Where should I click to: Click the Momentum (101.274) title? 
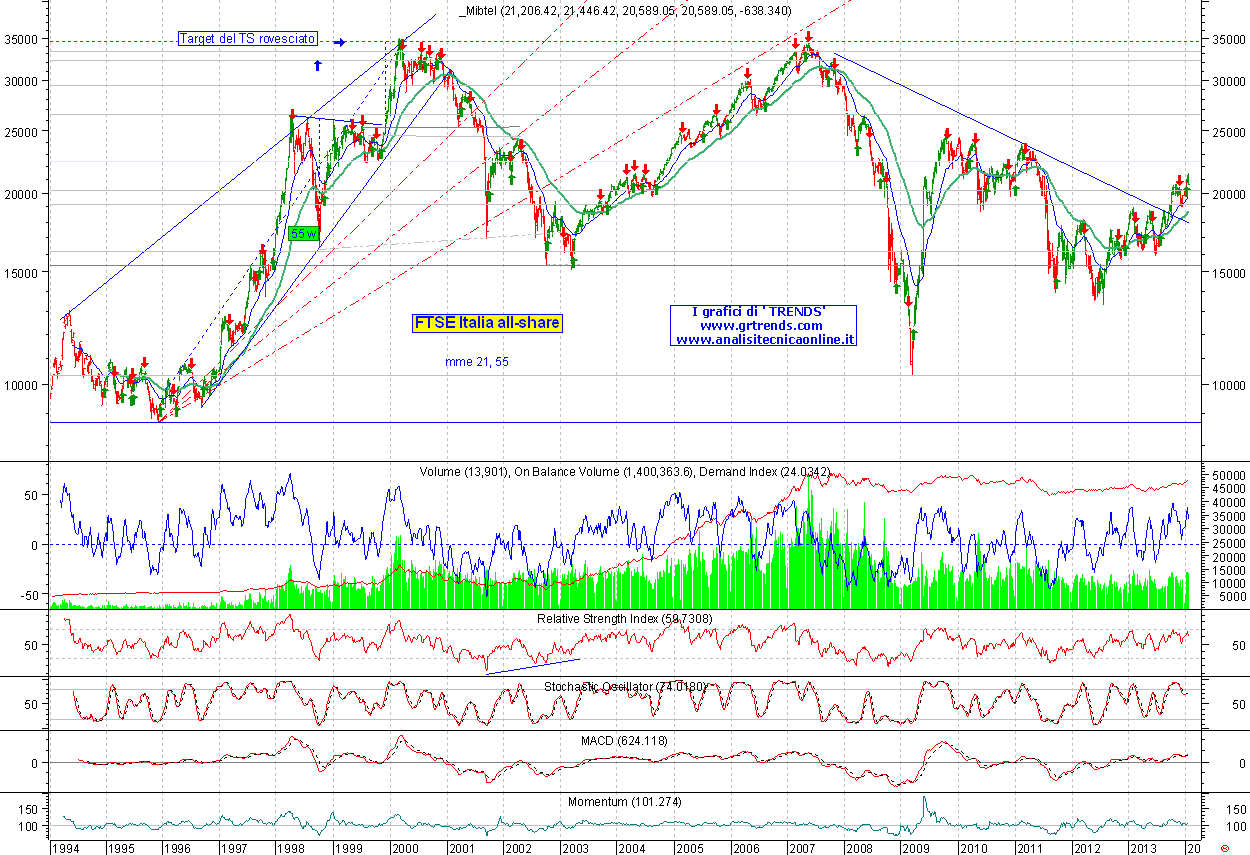[625, 802]
